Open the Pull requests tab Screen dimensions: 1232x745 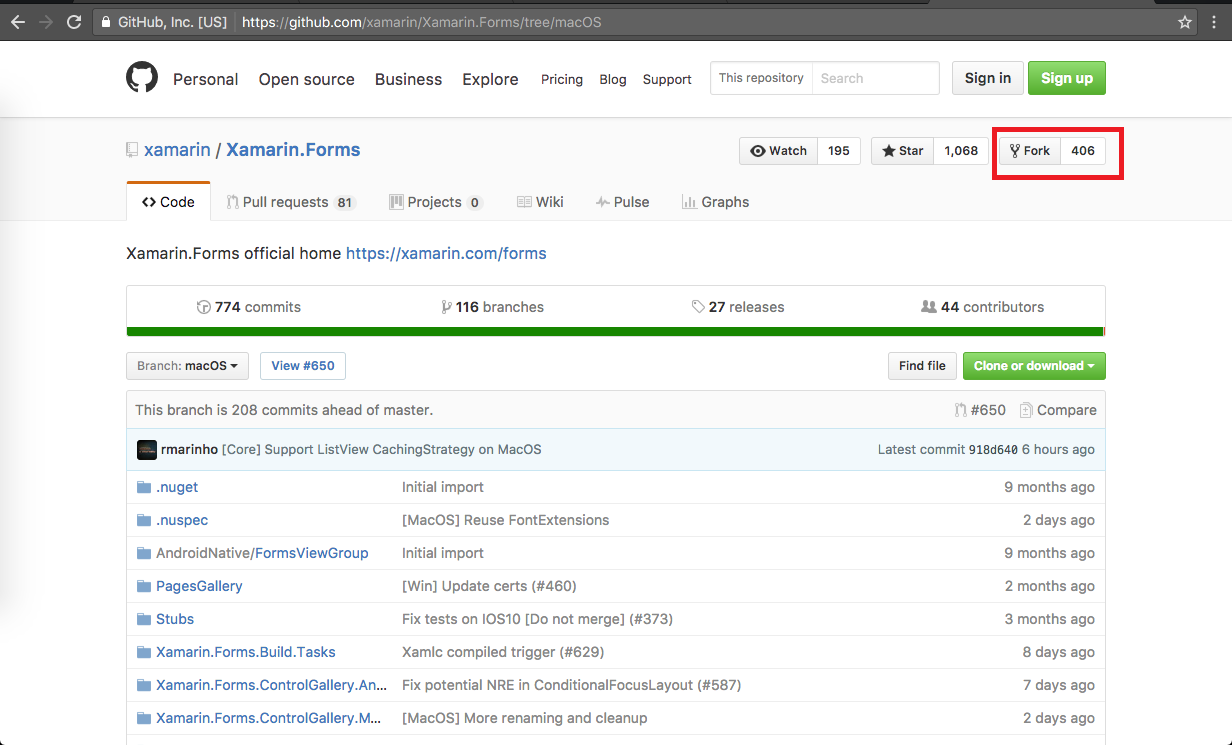[291, 202]
